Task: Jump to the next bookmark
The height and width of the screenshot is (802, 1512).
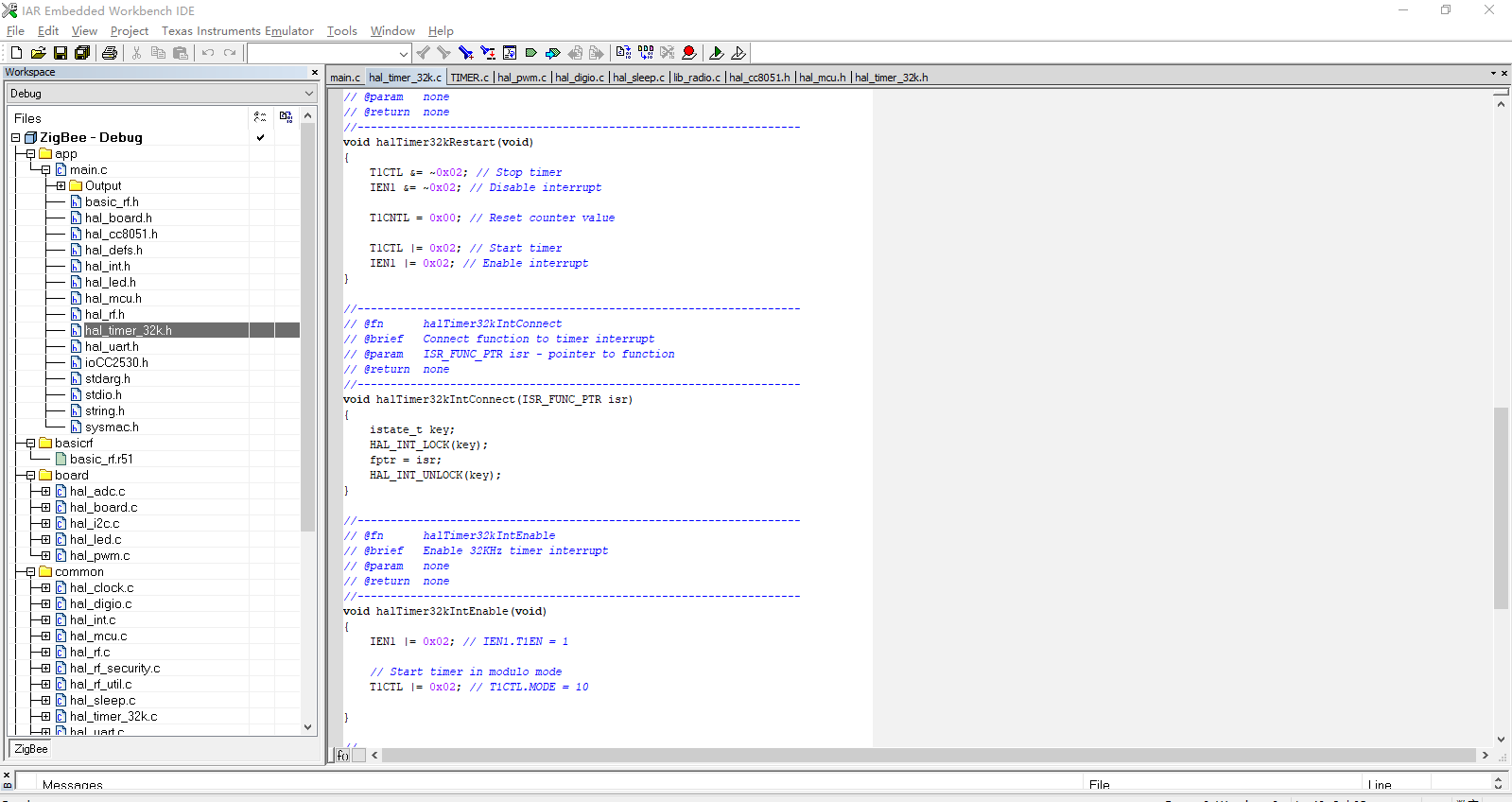Action: [x=553, y=53]
